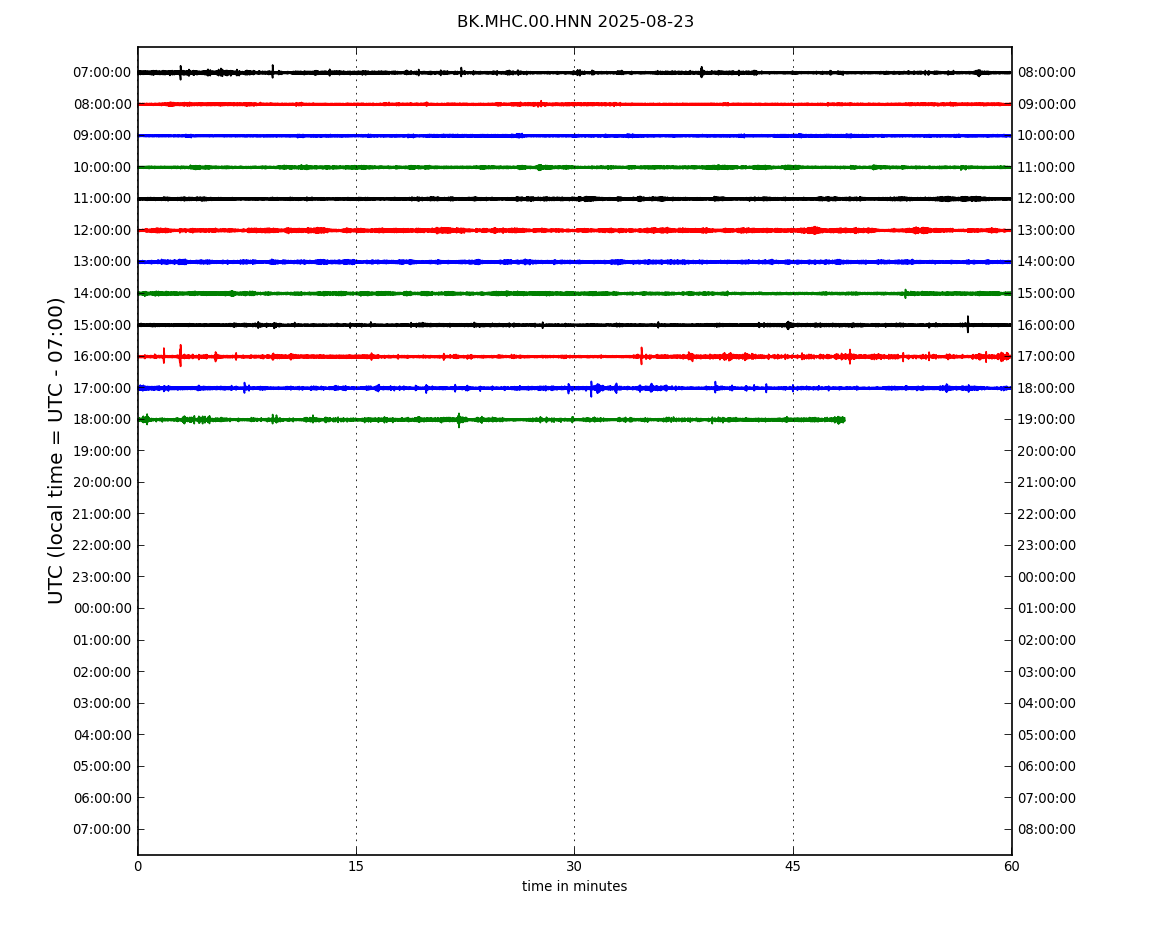Viewport: 1150px width, 950px height.
Task: Click the green 10:00:00 seismic trace
Action: 574,167
